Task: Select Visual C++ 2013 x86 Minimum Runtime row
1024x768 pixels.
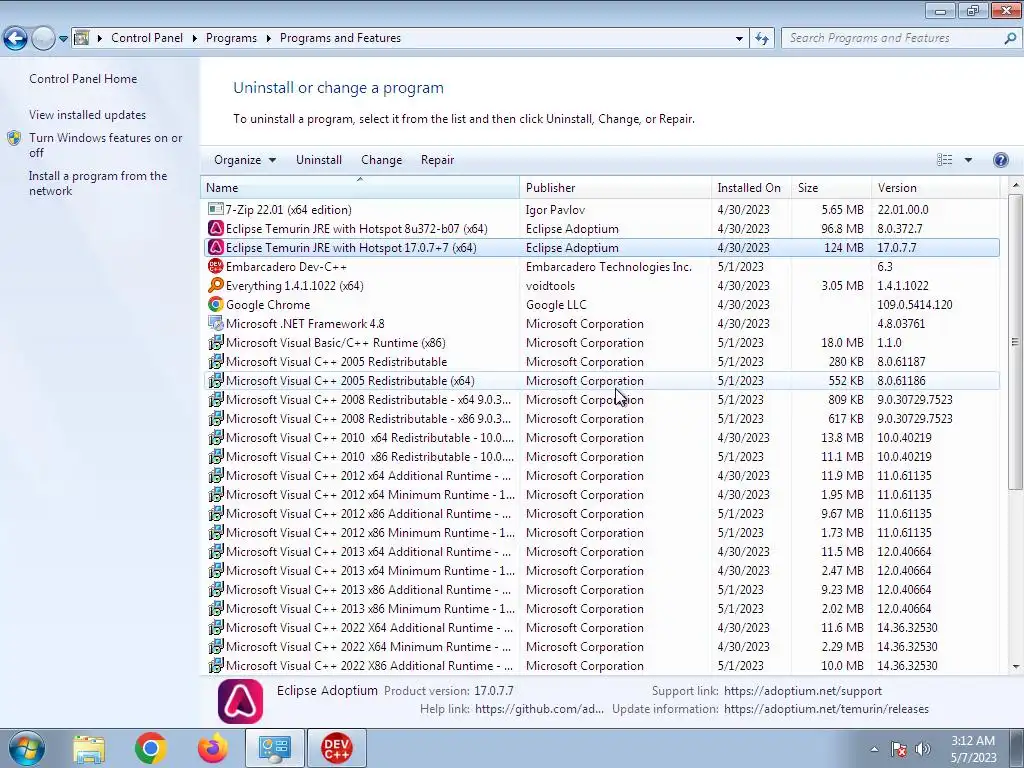Action: [x=601, y=608]
